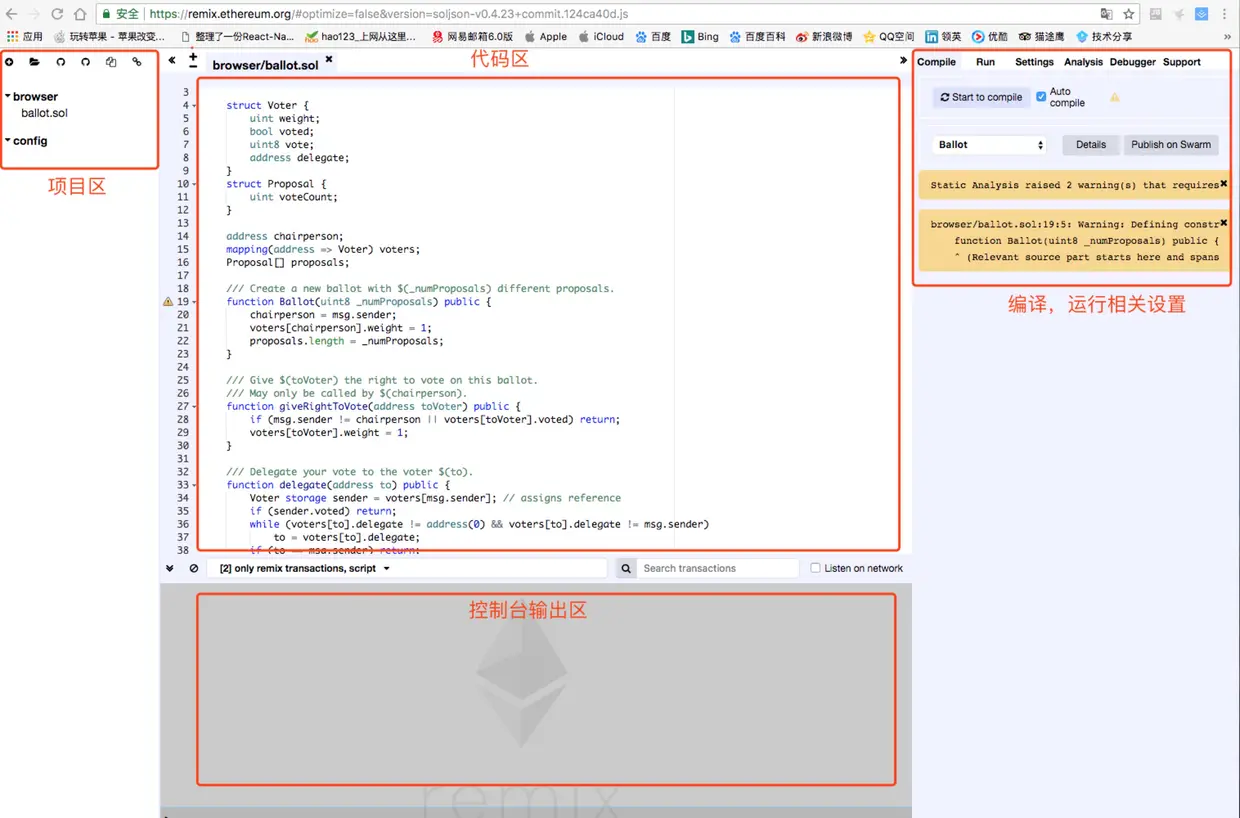The width and height of the screenshot is (1240, 818).
Task: Click the translate page icon
Action: [1106, 14]
